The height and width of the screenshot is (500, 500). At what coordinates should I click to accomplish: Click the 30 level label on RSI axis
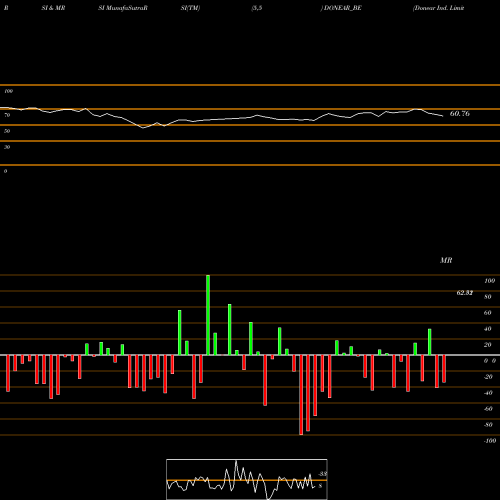7,147
